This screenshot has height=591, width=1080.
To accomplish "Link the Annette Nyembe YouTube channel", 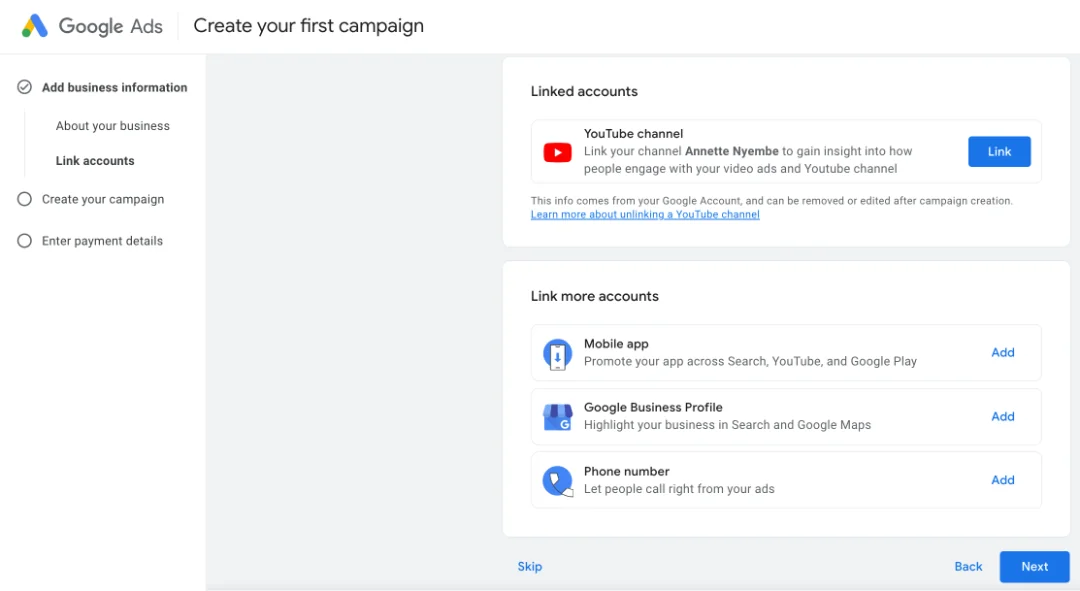I will point(999,152).
